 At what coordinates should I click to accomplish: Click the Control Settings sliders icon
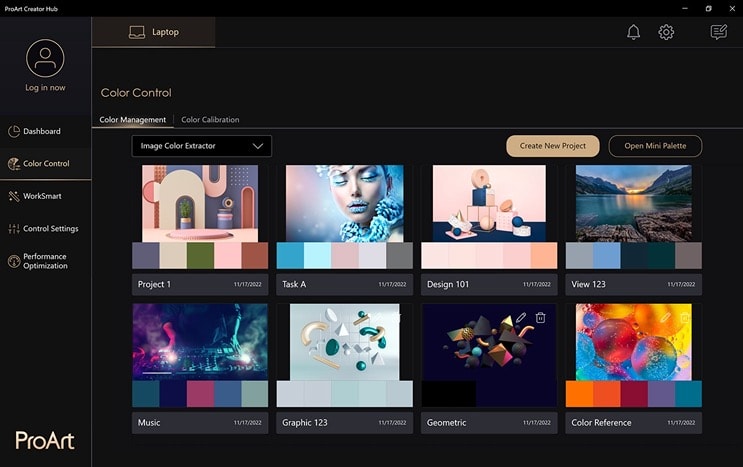(14, 229)
